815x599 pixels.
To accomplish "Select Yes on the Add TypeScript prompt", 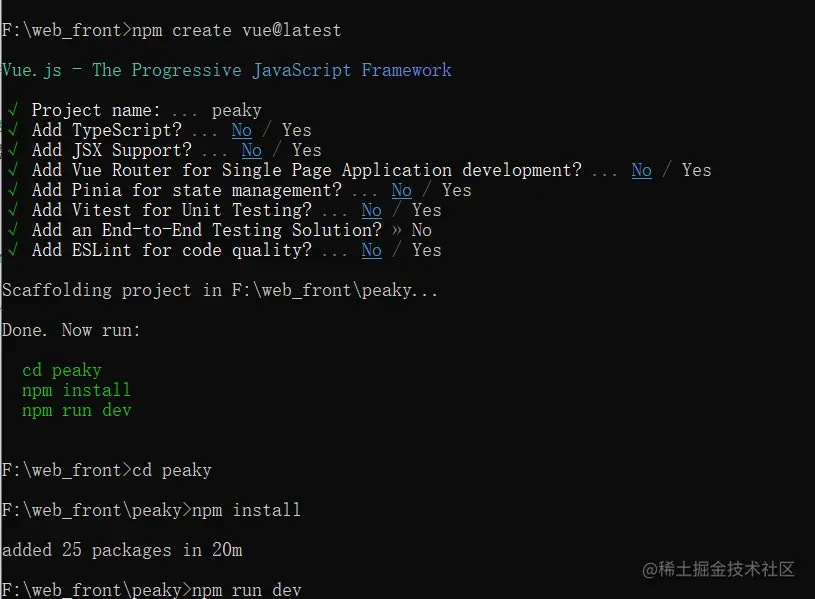I will click(297, 130).
